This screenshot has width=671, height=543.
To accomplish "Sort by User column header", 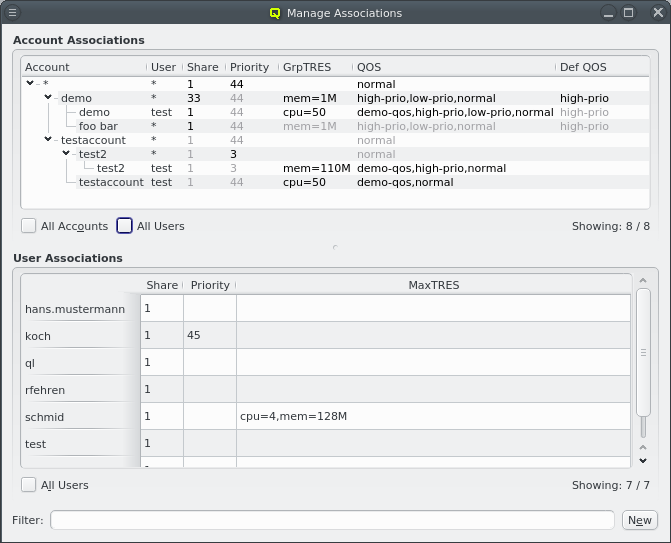I will tap(164, 67).
